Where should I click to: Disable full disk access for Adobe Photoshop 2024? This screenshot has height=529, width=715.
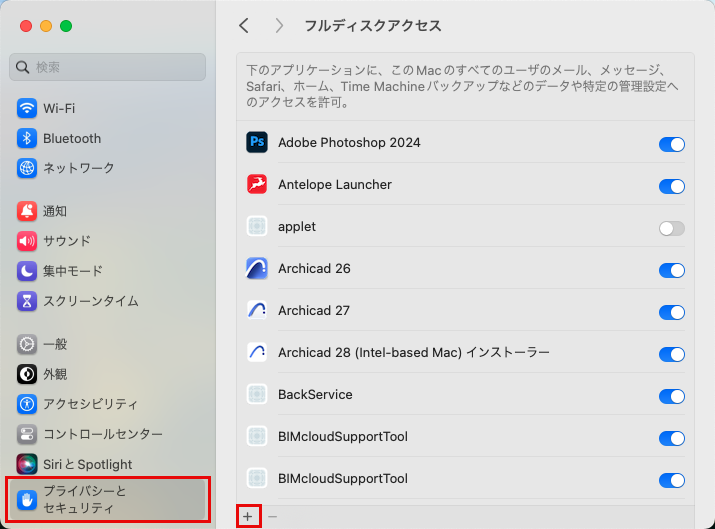click(672, 144)
